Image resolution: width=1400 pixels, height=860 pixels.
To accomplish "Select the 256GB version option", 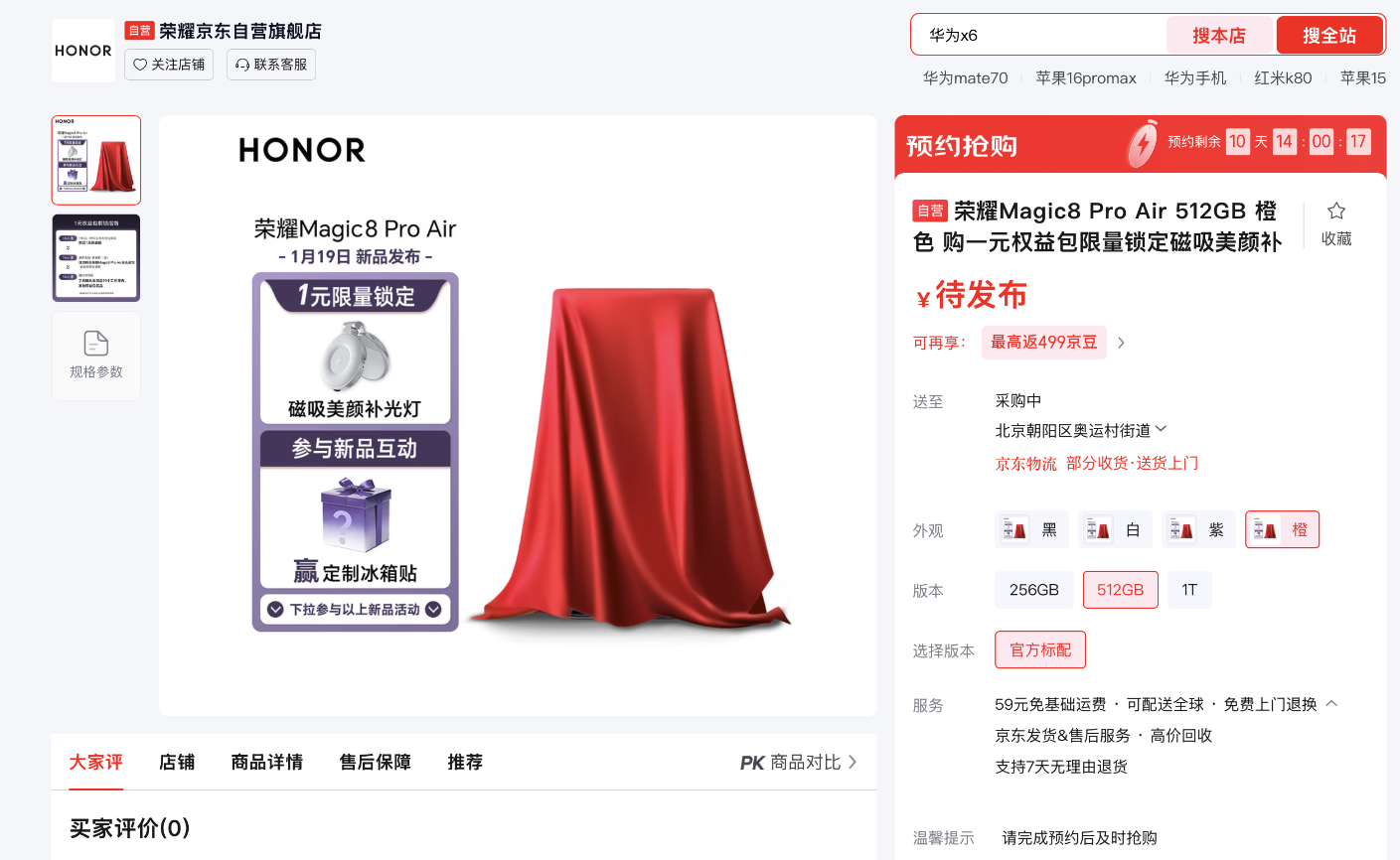I will click(x=1034, y=590).
